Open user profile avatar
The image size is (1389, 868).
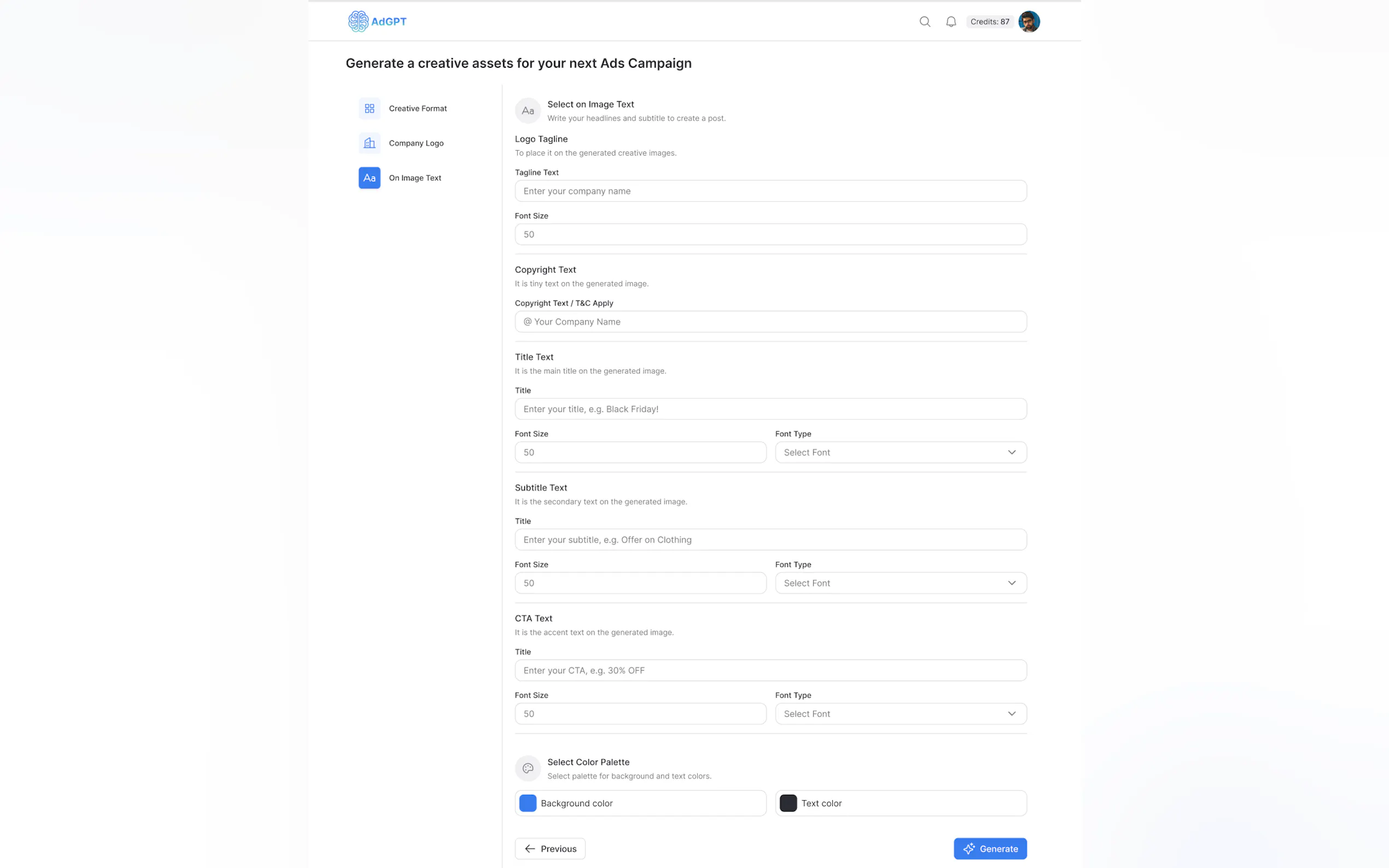[x=1029, y=22]
